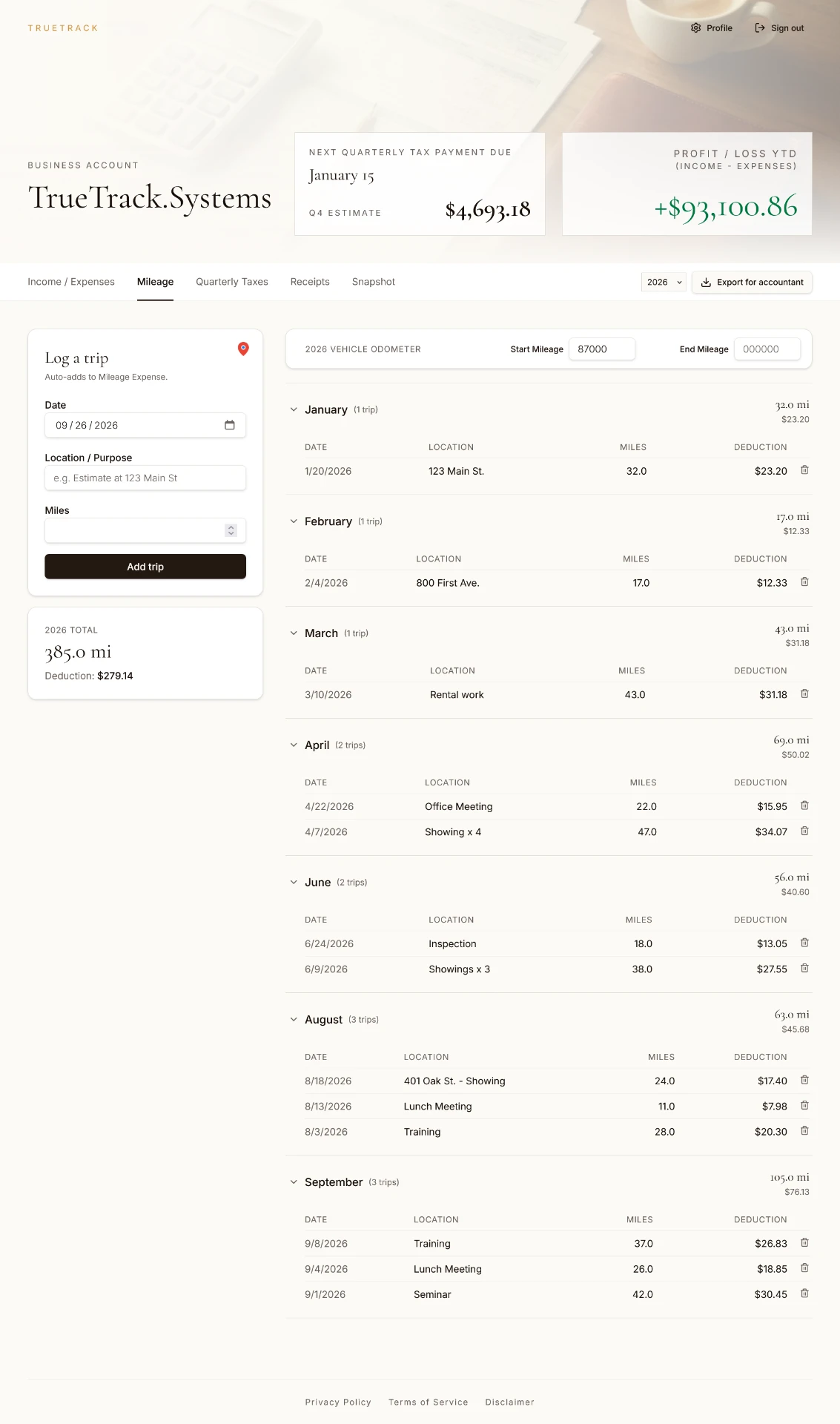Screen dimensions: 840x1424
Task: Edit the Start Mileage field
Action: (x=602, y=349)
